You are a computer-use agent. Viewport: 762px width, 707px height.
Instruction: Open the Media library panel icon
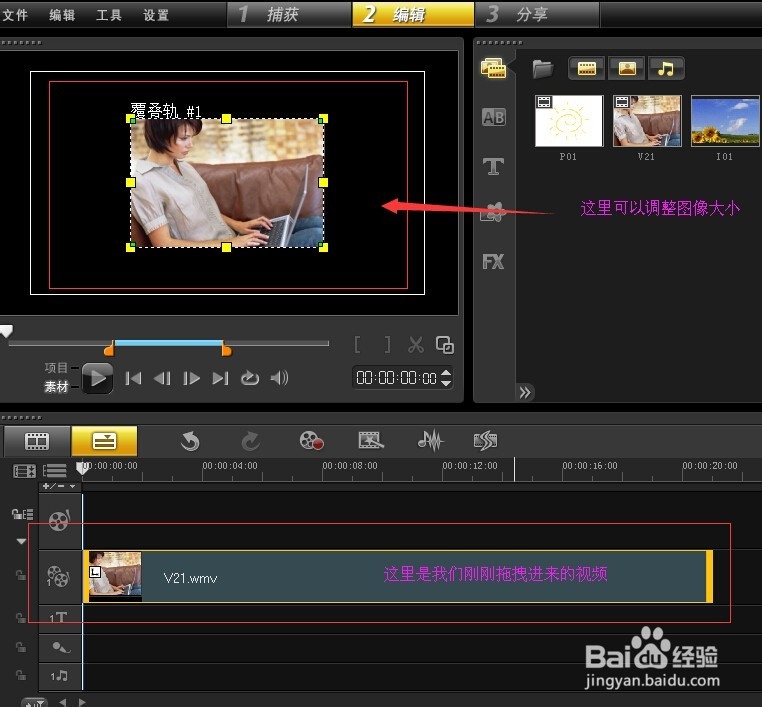493,69
